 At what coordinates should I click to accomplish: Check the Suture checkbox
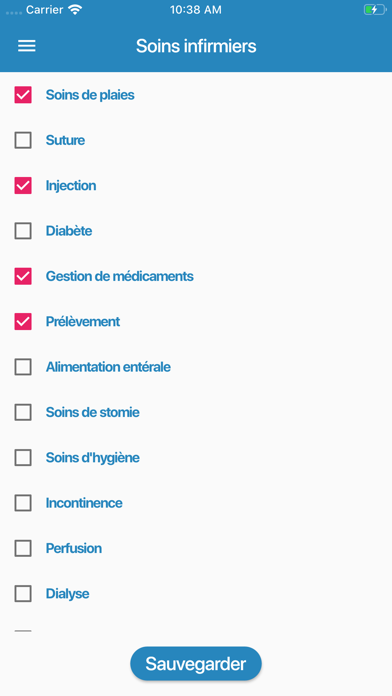tap(23, 140)
